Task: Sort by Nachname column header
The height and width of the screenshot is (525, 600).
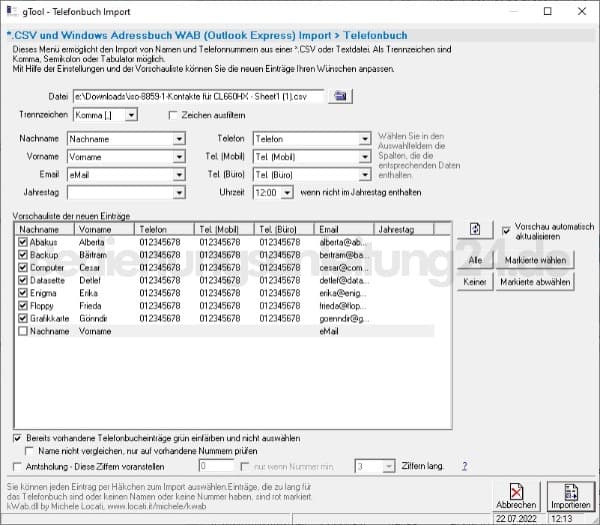Action: pos(44,229)
